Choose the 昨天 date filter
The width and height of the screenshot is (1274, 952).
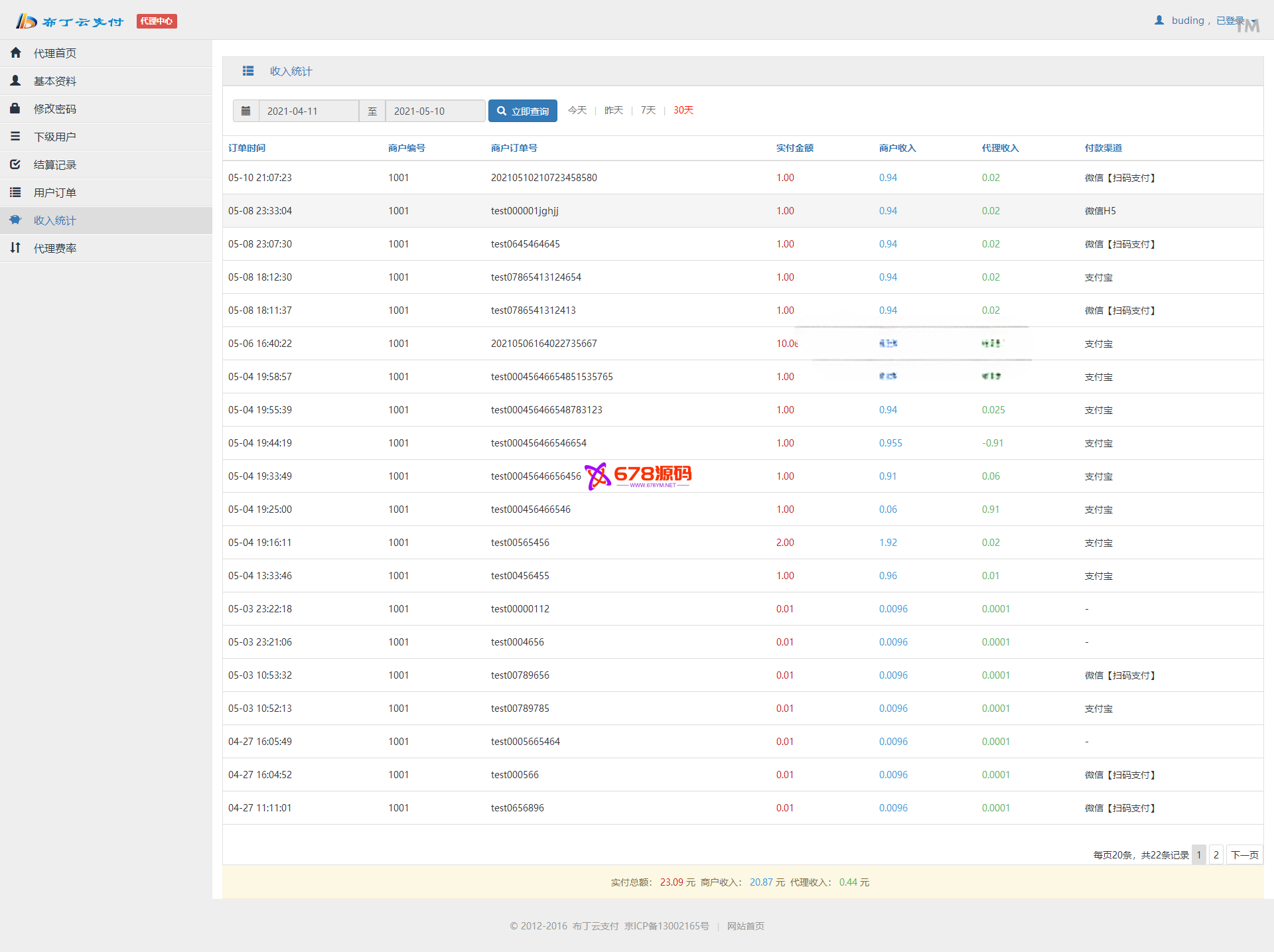point(614,110)
